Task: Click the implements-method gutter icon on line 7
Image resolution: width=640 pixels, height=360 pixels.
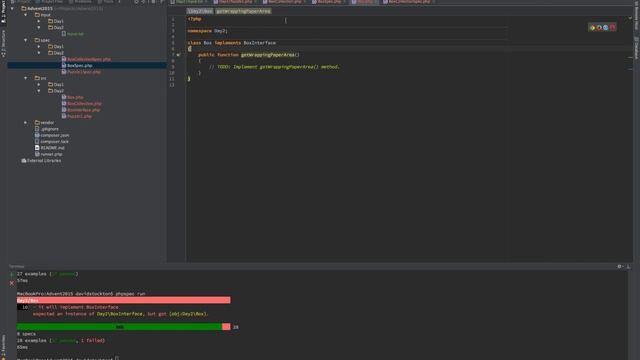Action: point(178,55)
